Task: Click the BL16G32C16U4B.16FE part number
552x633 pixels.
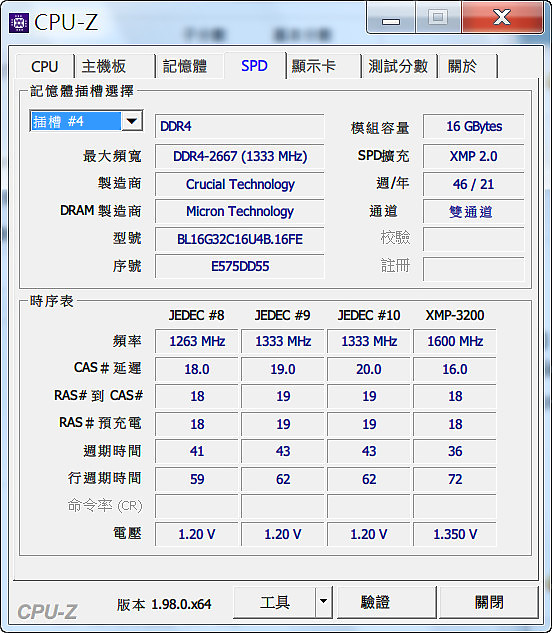Action: 239,239
